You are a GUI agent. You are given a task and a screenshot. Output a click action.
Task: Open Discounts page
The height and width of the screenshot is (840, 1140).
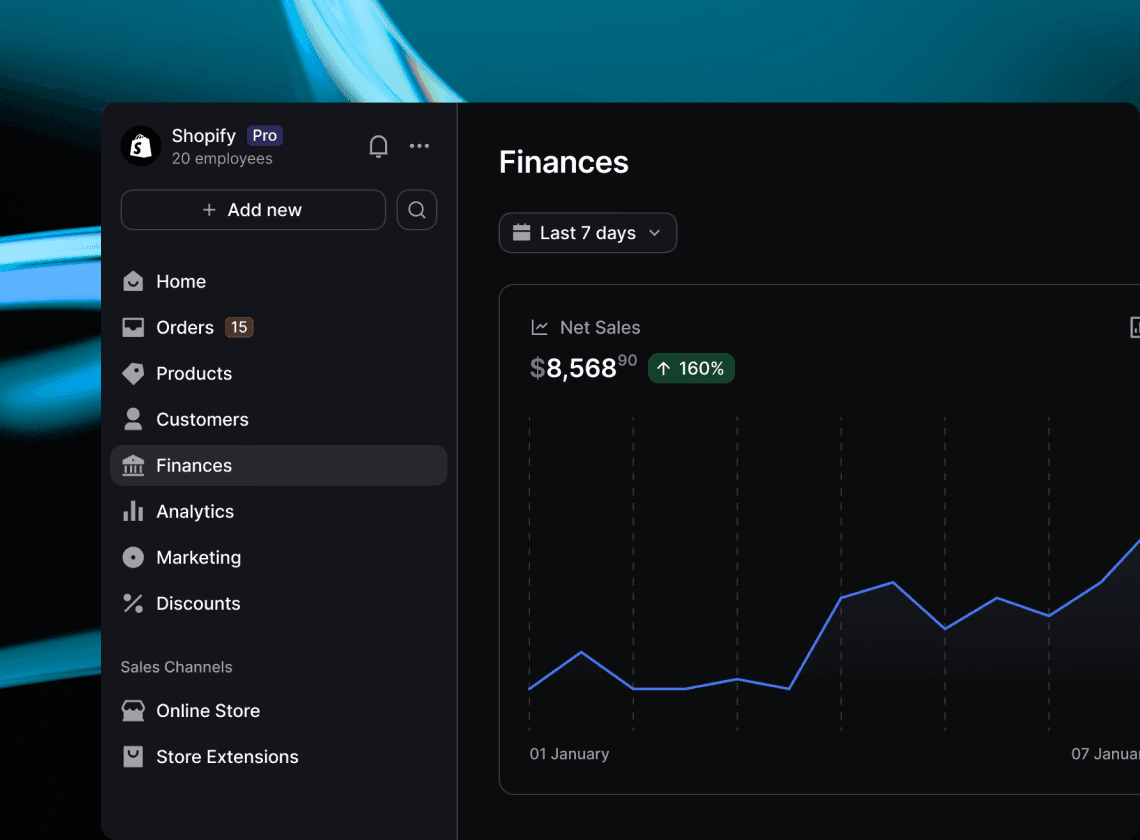coord(278,604)
